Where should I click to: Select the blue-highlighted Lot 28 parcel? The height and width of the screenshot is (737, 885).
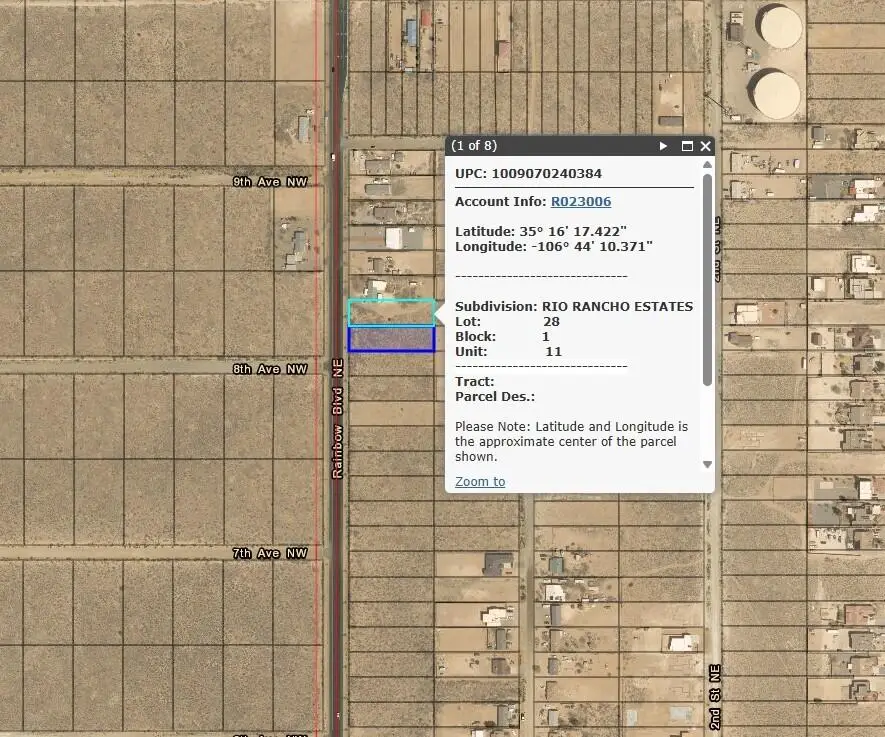(x=392, y=340)
